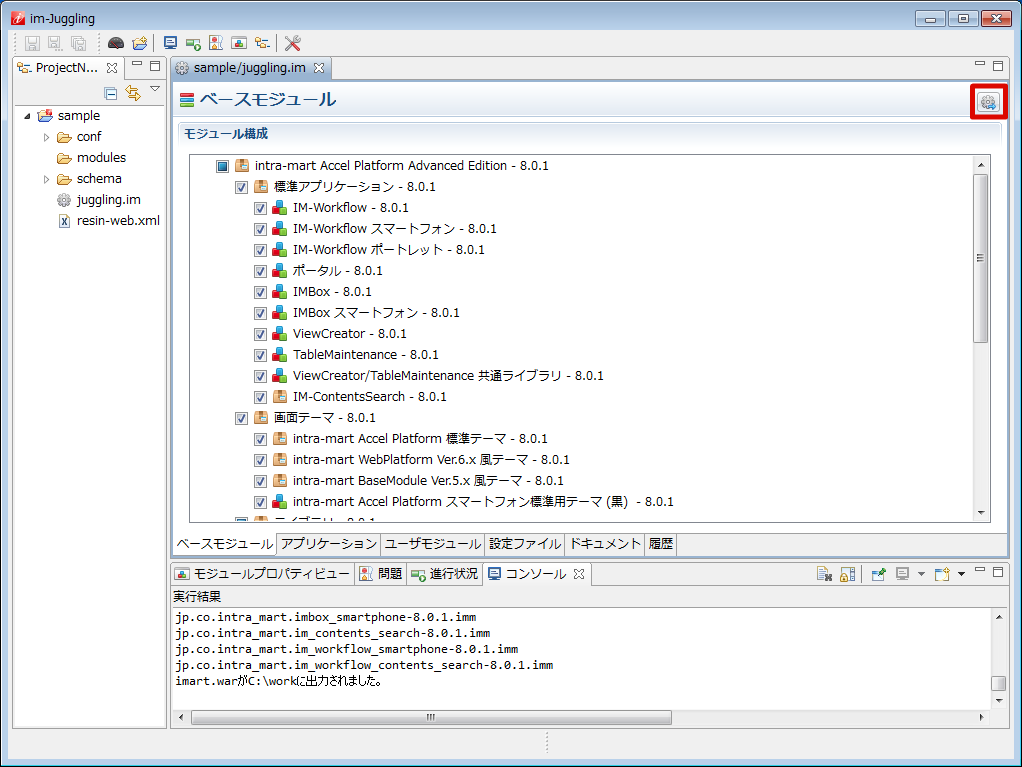Viewport: 1022px width, 767px height.
Task: Click the Save All icon in the toolbar
Action: [78, 43]
